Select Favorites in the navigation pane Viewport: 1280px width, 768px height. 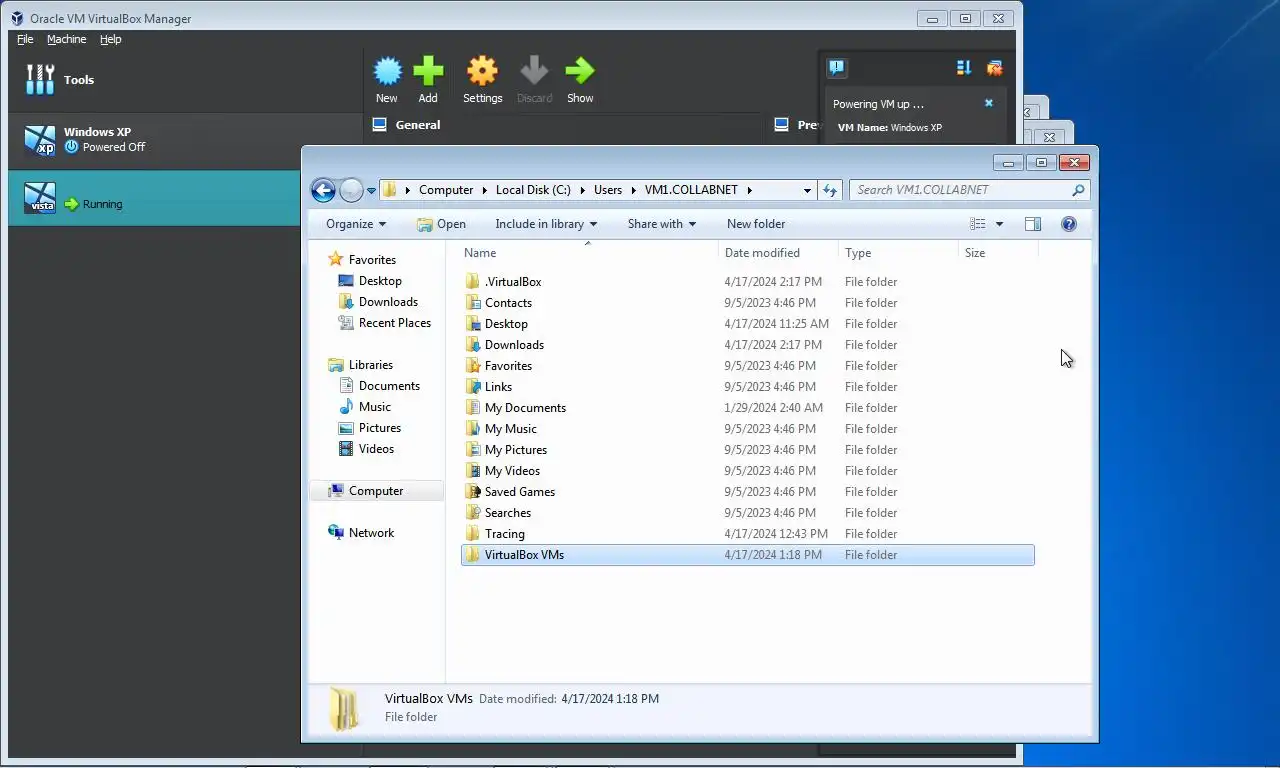point(372,260)
